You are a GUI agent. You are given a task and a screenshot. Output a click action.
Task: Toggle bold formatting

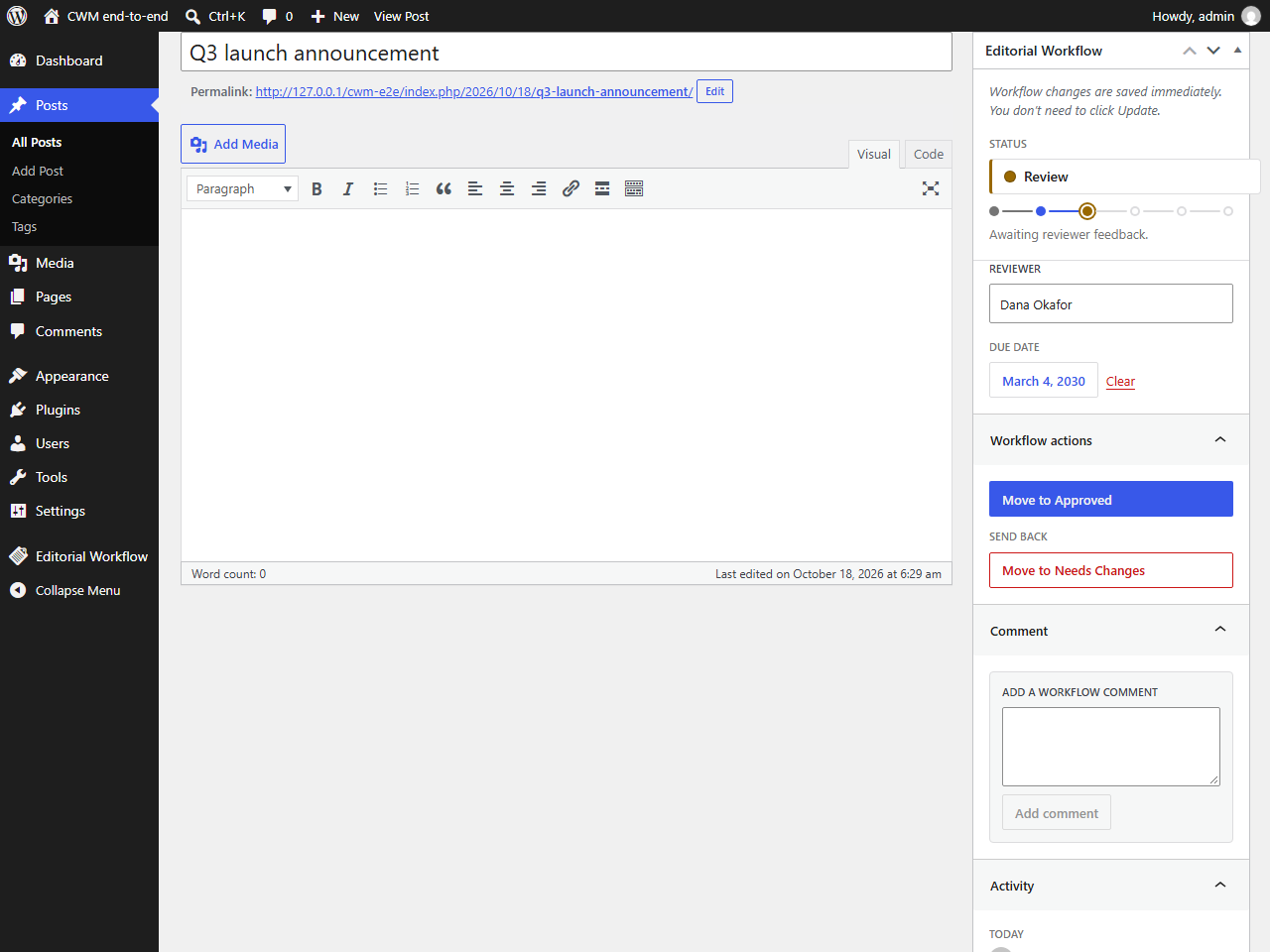[x=317, y=188]
